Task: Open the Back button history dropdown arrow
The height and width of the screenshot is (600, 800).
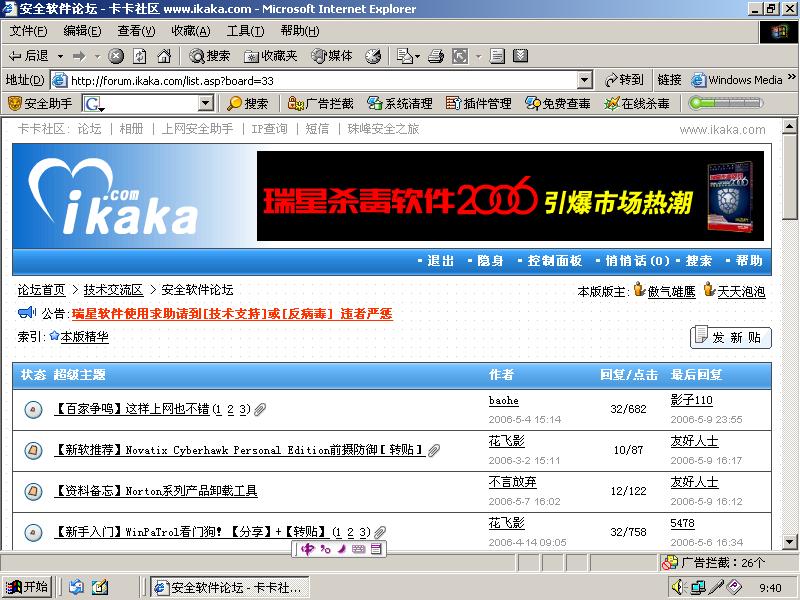Action: [x=60, y=56]
